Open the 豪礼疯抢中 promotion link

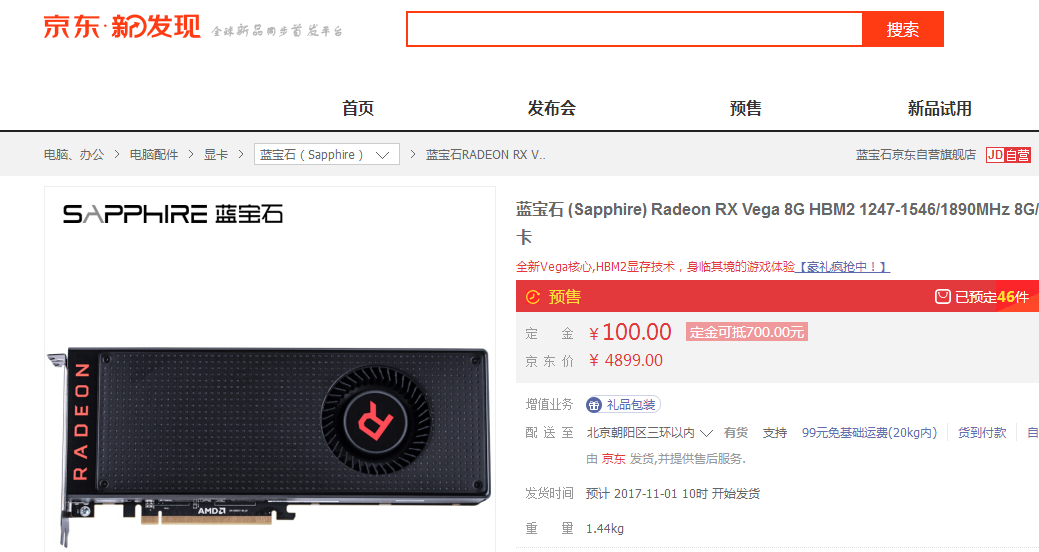[842, 266]
